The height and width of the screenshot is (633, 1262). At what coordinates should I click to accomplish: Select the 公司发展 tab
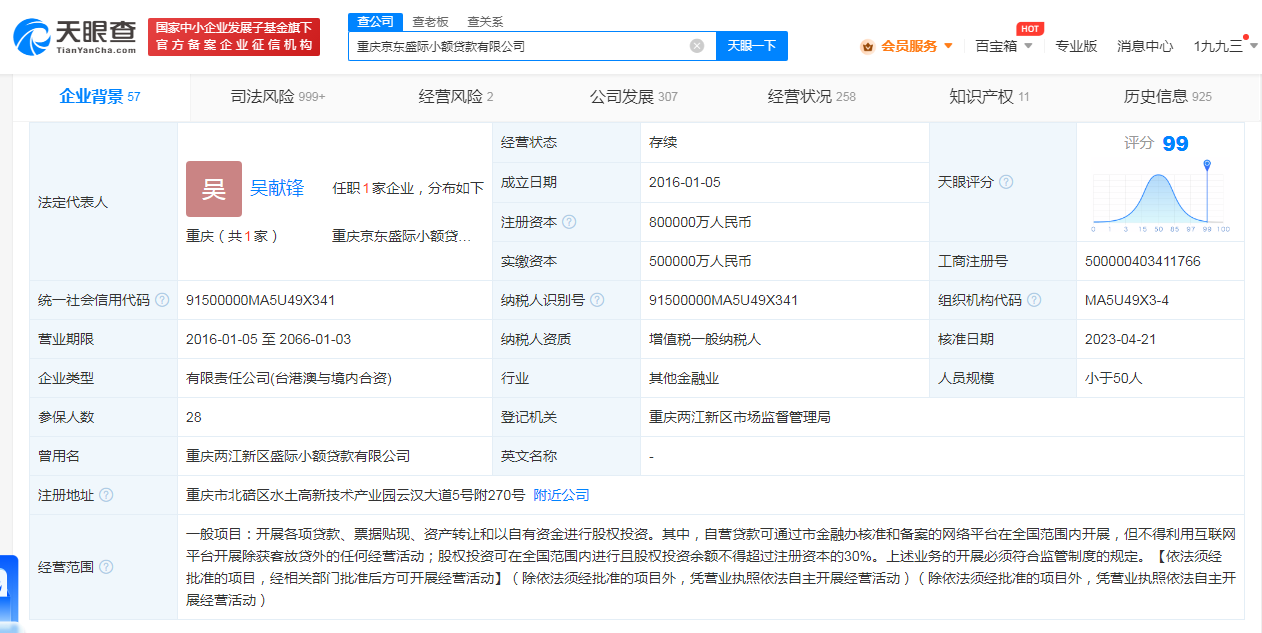634,97
